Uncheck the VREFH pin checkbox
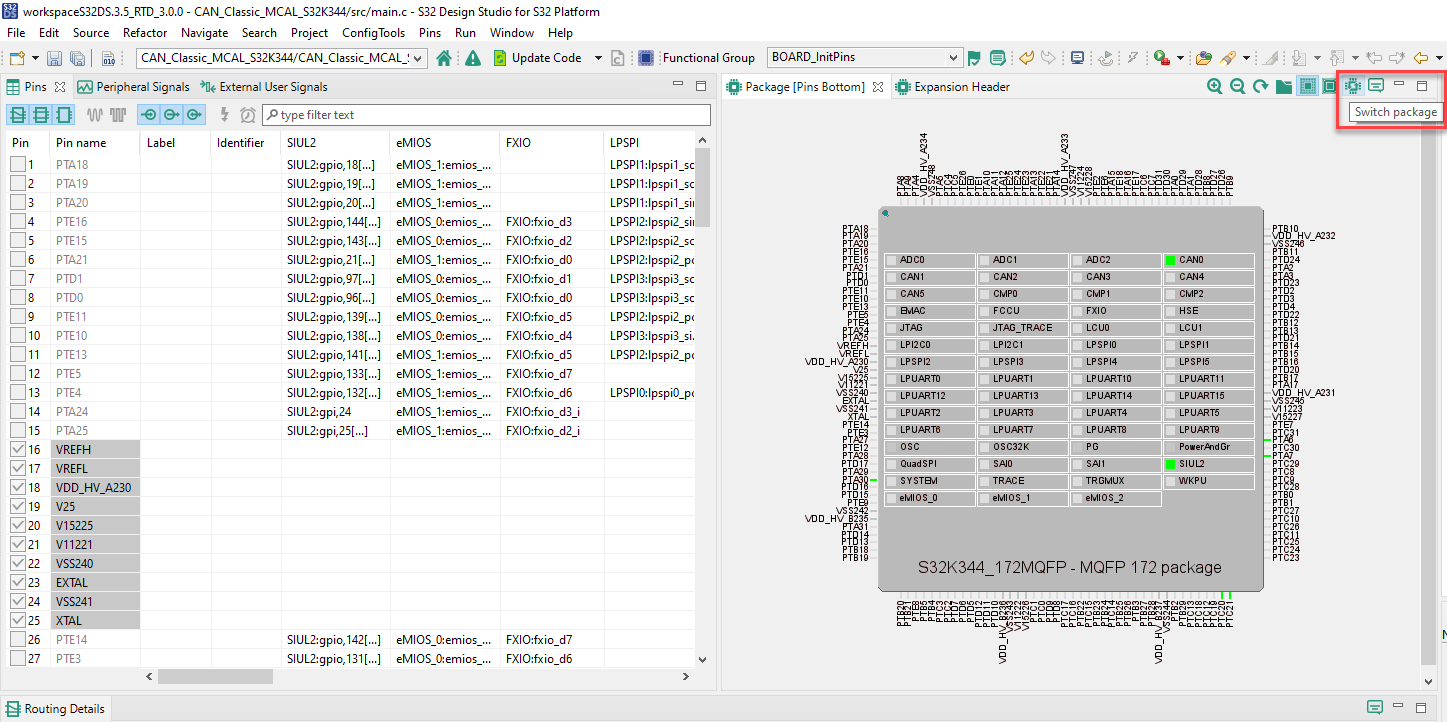The image size is (1447, 722). [16, 448]
